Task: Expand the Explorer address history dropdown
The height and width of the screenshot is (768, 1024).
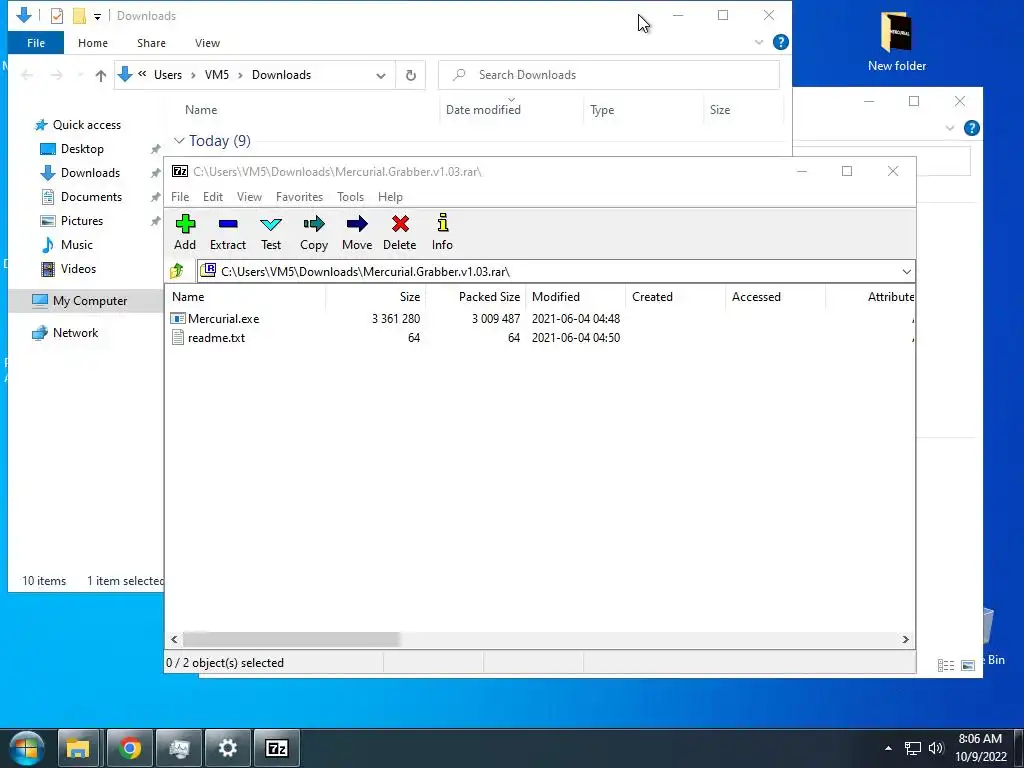Action: [381, 75]
